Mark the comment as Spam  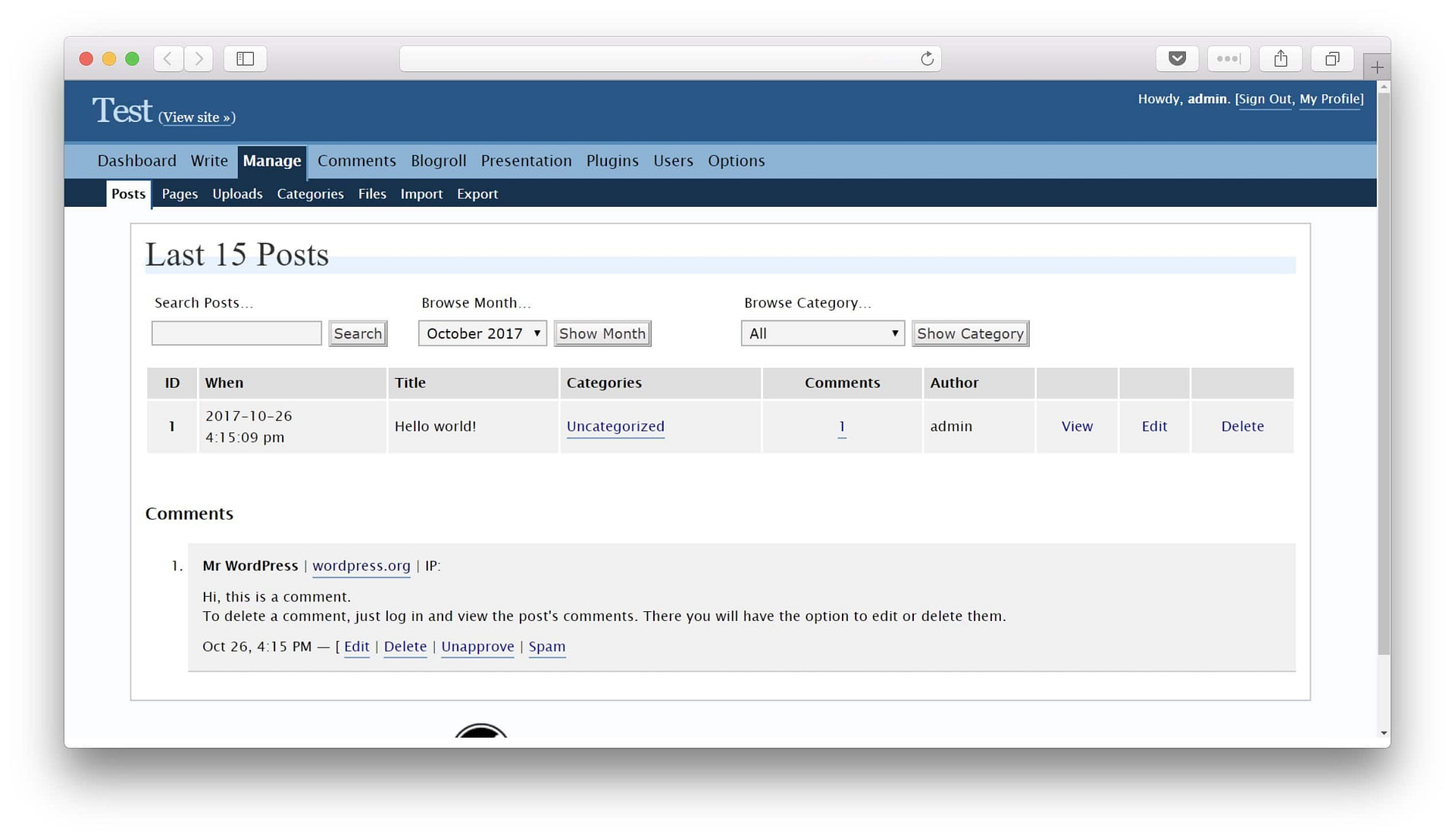(x=547, y=647)
